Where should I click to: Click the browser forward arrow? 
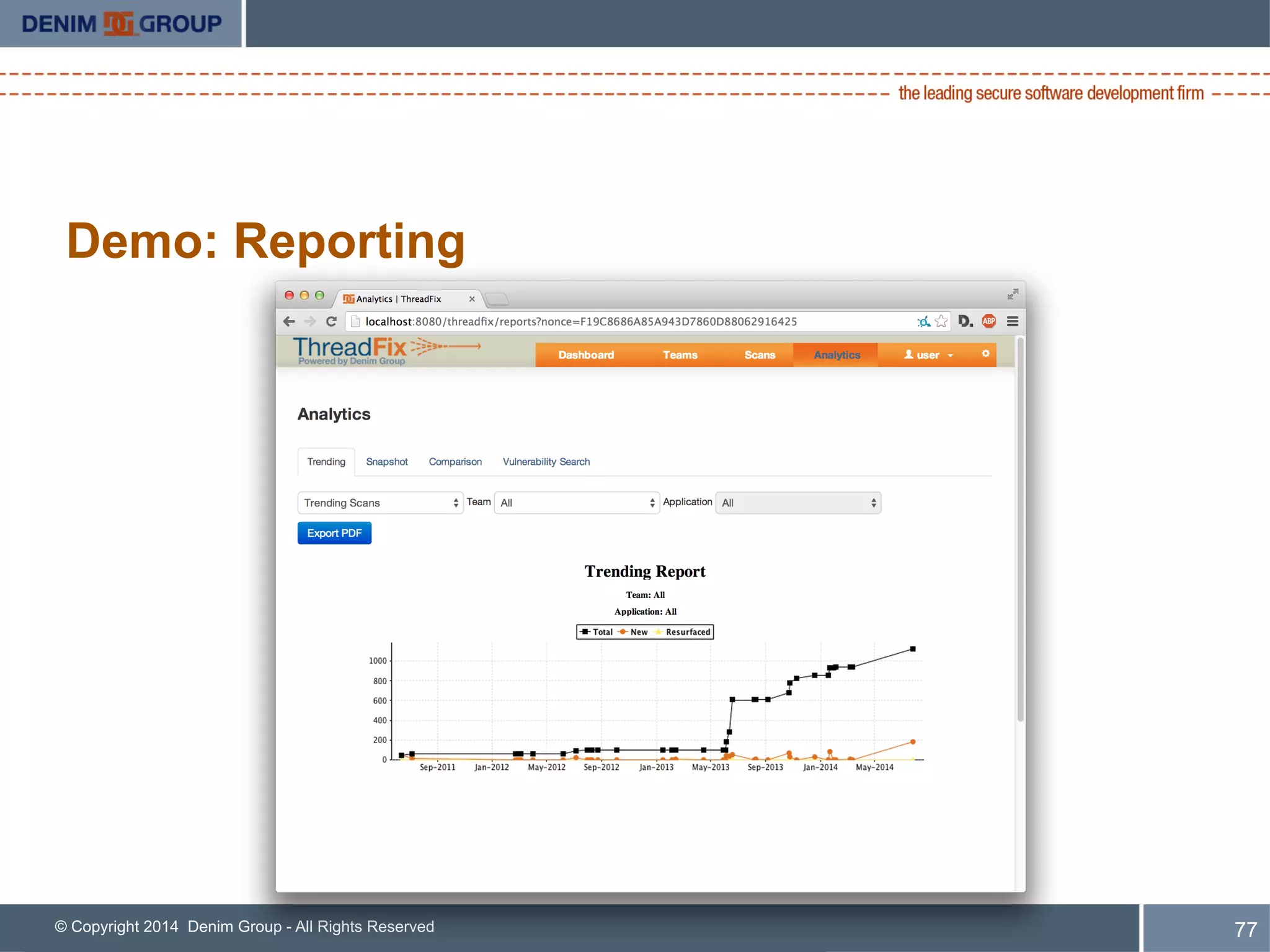pyautogui.click(x=310, y=321)
